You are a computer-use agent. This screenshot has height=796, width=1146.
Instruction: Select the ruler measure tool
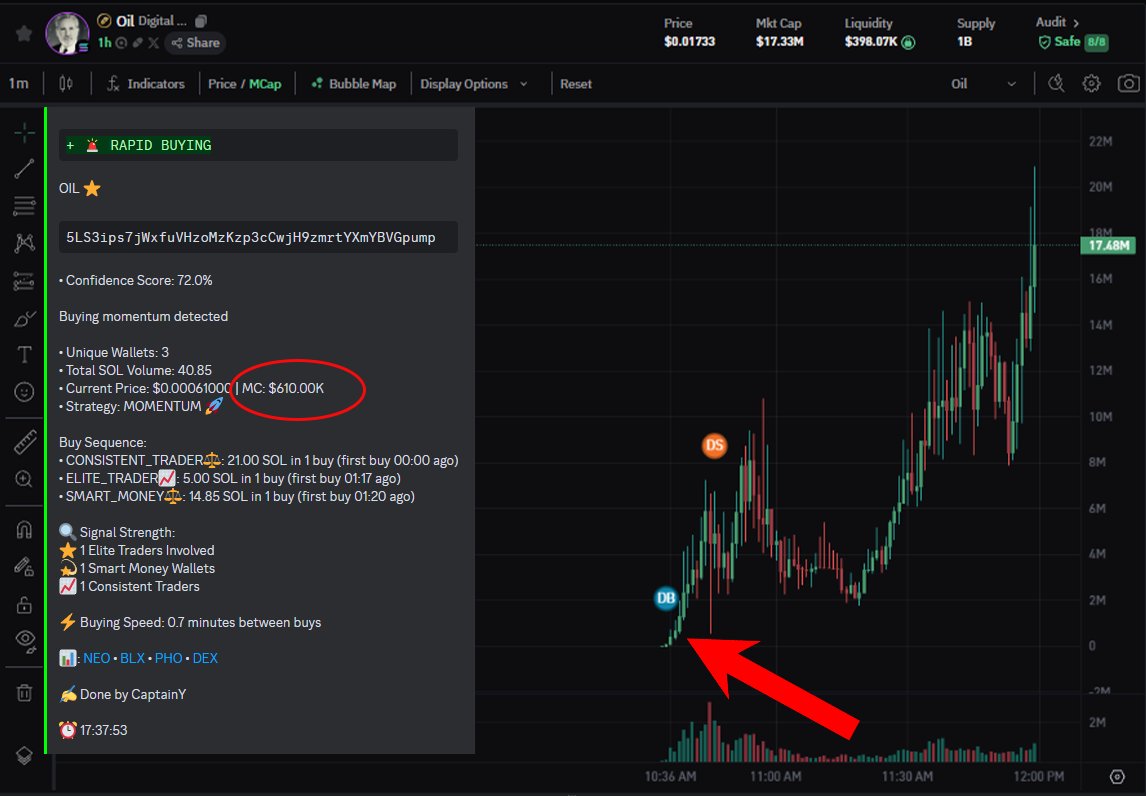coord(24,441)
